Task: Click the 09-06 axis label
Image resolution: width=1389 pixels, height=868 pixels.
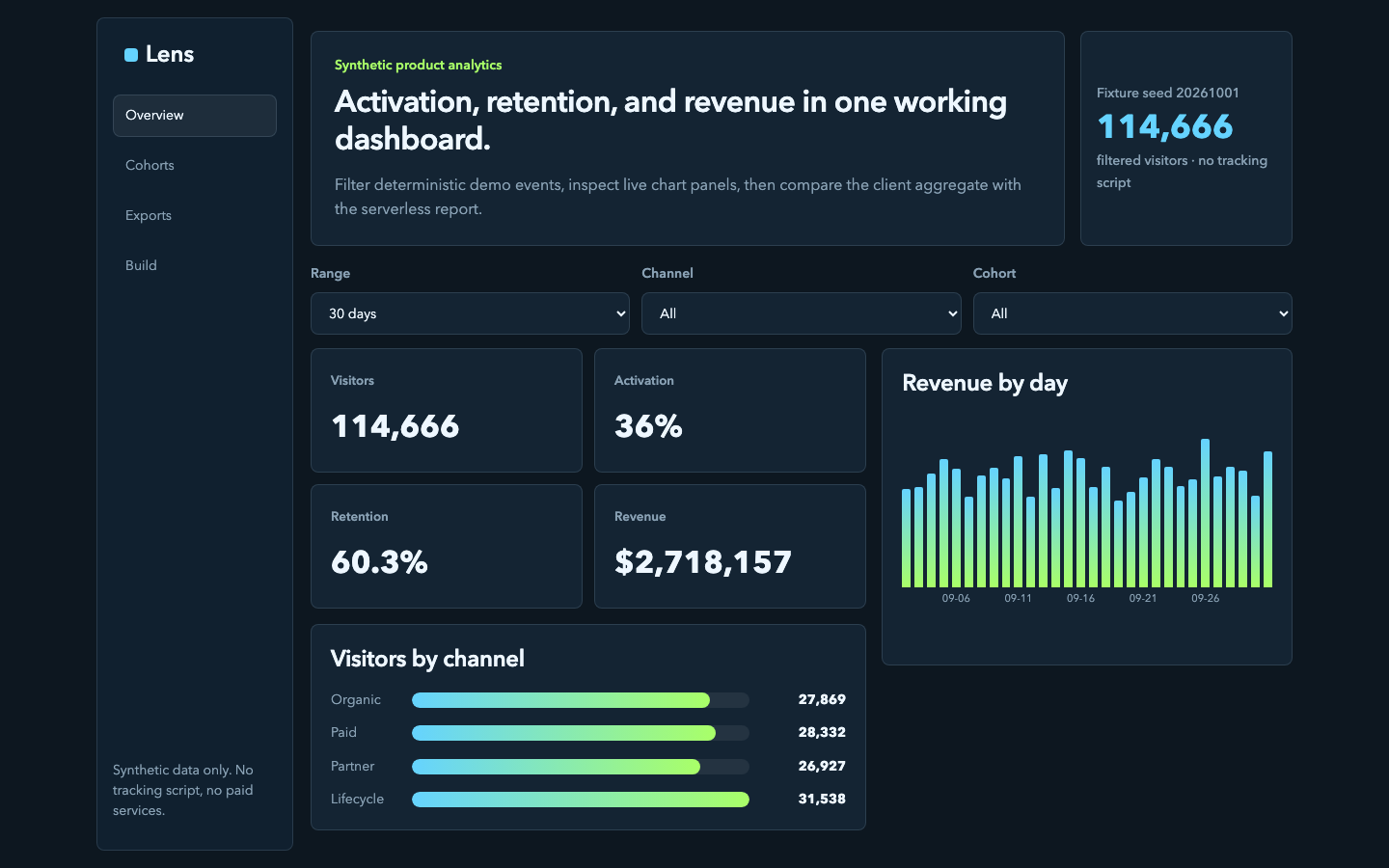Action: tap(956, 598)
